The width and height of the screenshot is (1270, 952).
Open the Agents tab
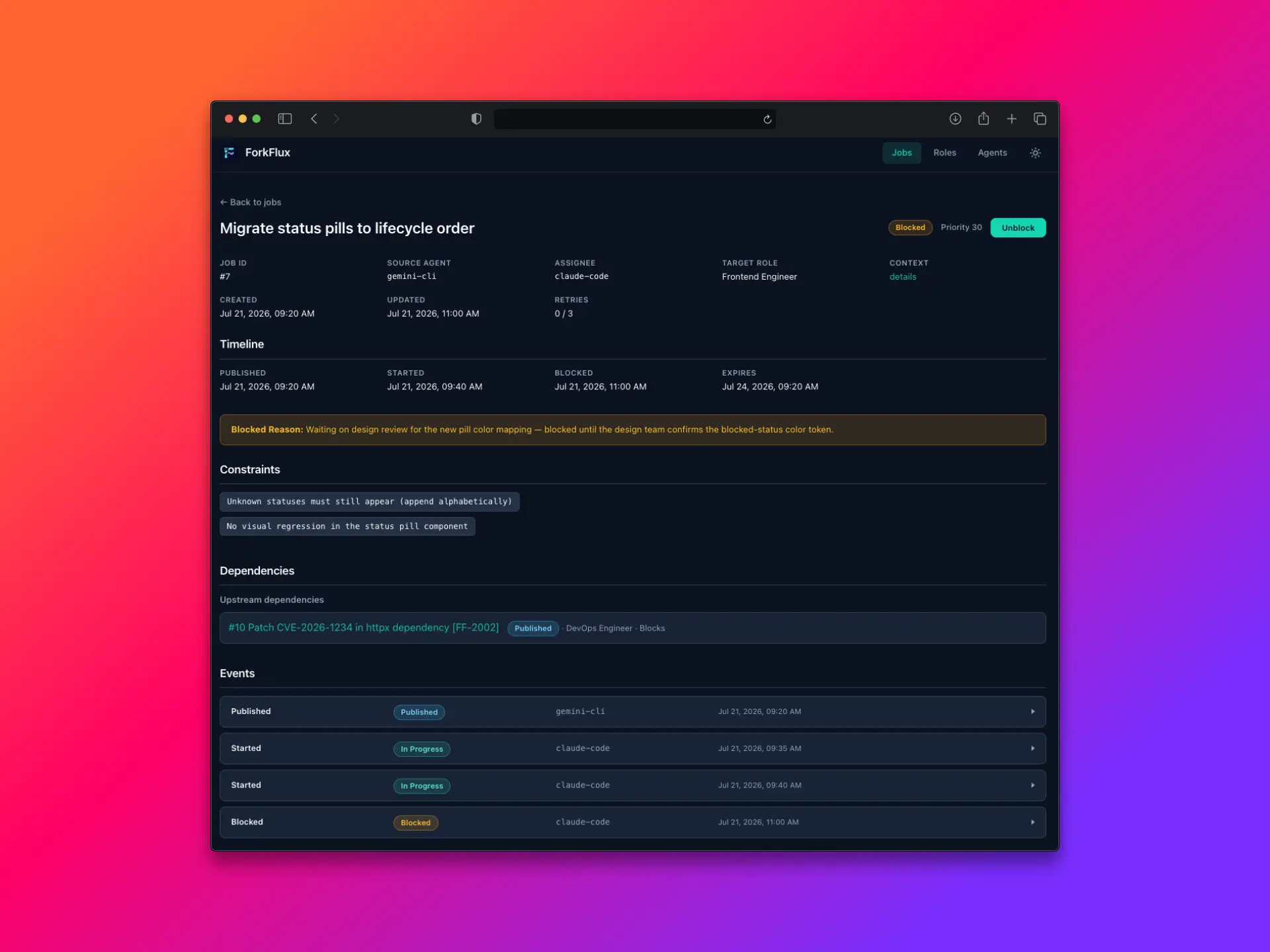tap(992, 153)
